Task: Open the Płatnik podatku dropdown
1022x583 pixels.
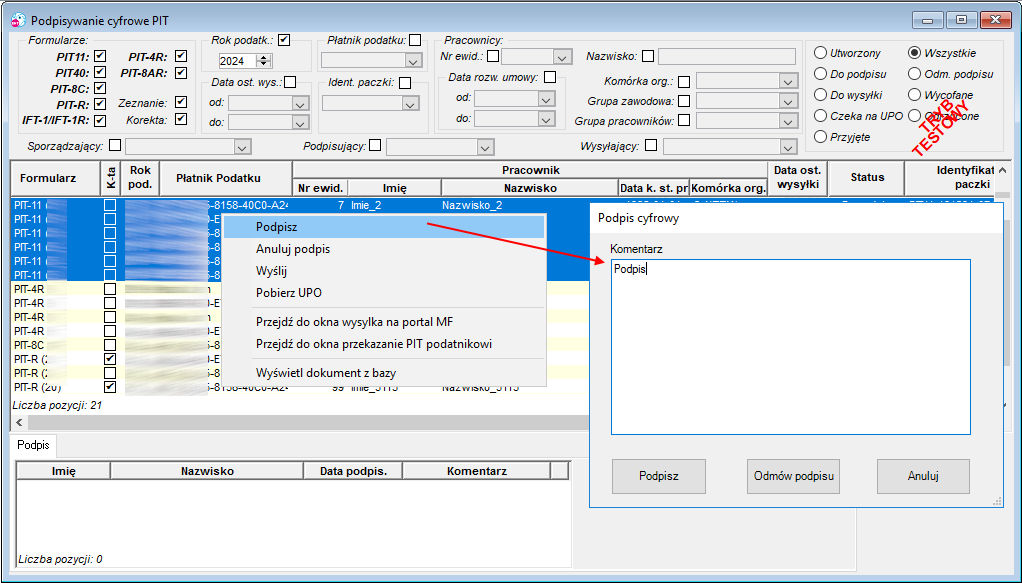Action: 413,61
